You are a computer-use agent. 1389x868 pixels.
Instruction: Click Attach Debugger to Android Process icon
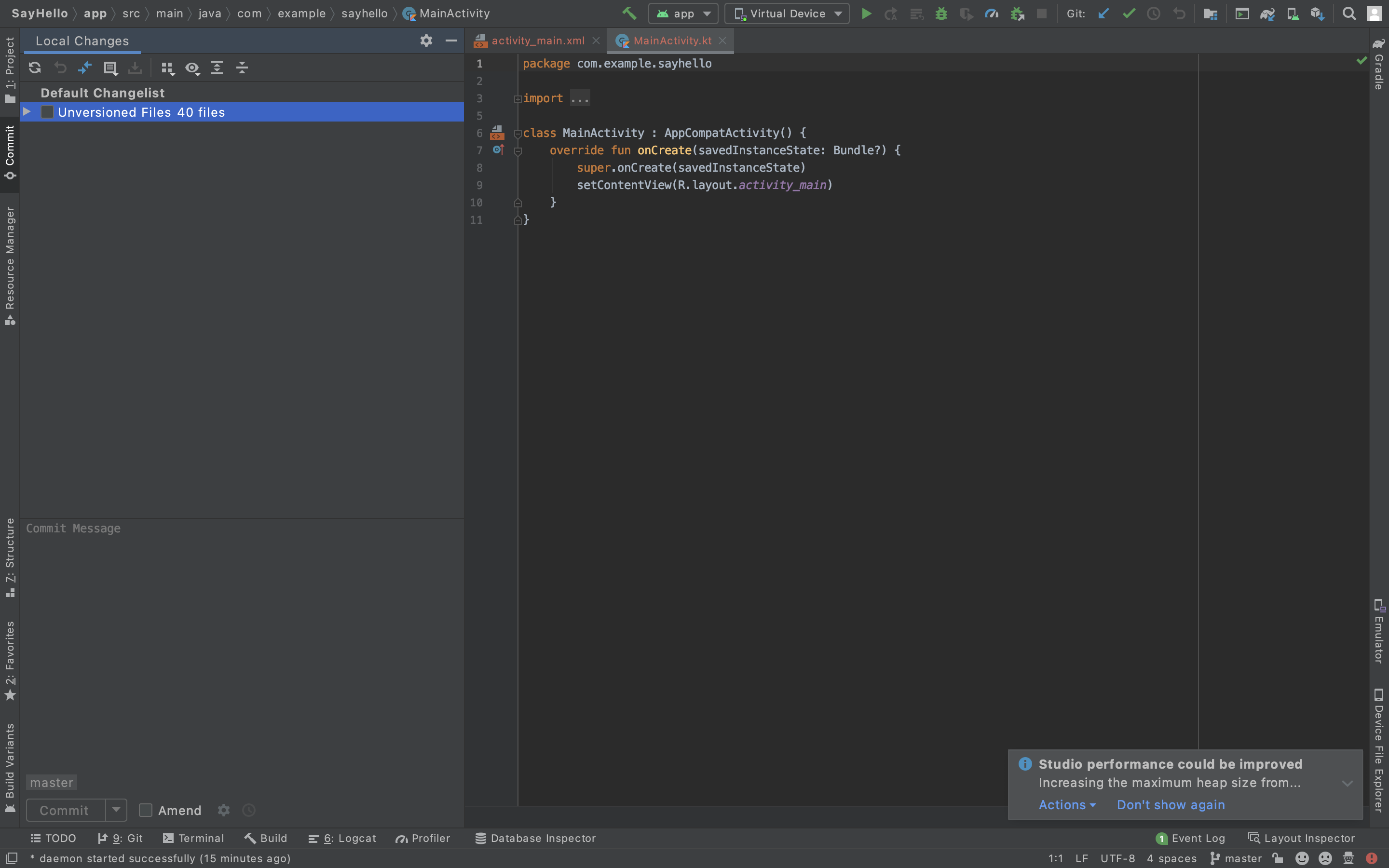[x=1017, y=13]
